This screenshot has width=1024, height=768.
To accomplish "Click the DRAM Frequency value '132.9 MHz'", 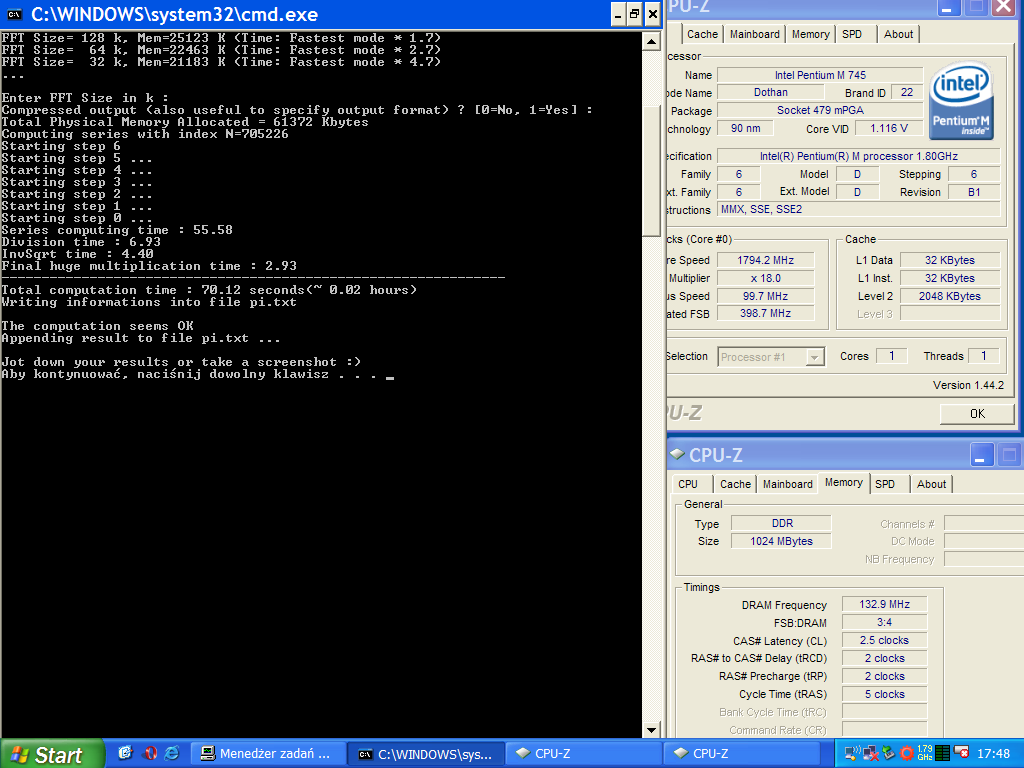I will click(x=884, y=604).
